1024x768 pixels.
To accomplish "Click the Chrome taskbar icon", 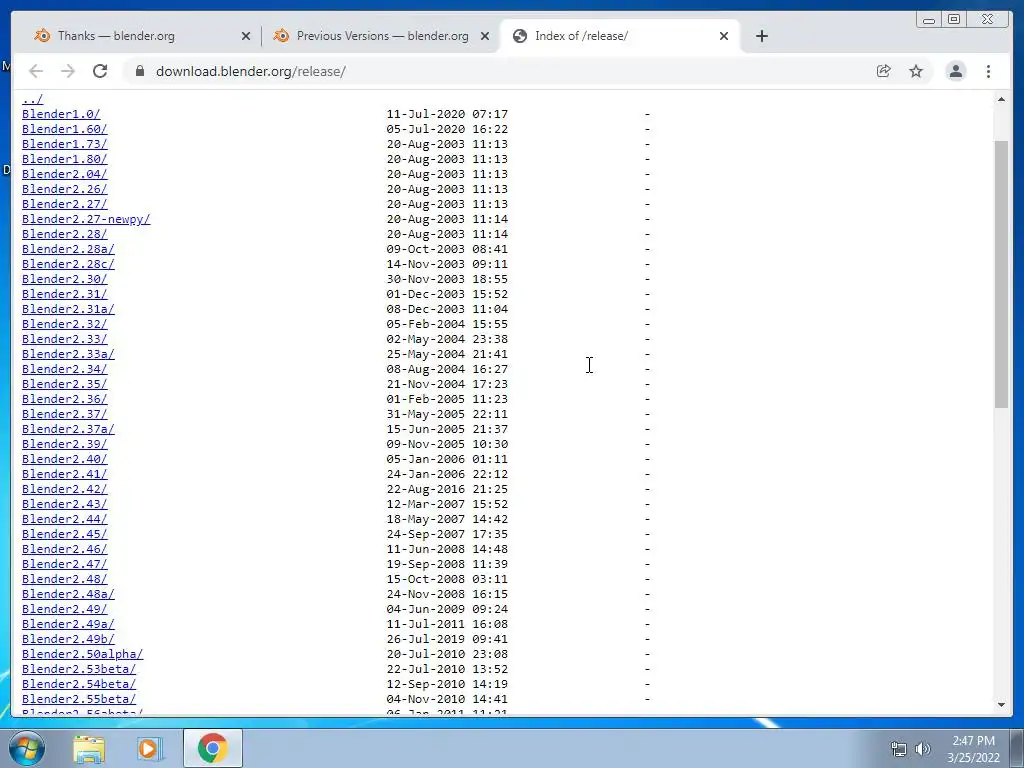I will tap(212, 748).
